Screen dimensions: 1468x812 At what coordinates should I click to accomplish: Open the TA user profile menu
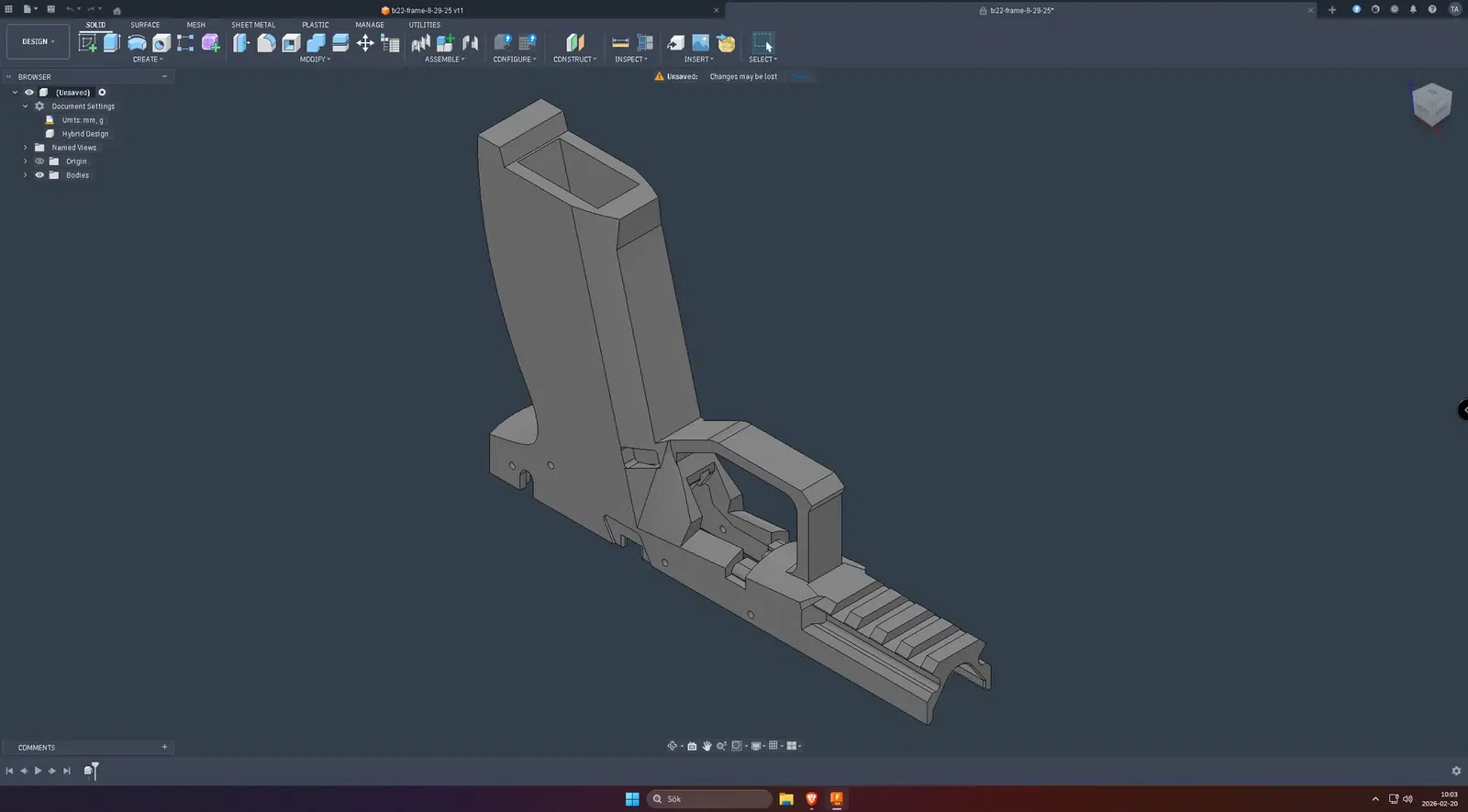tap(1454, 9)
